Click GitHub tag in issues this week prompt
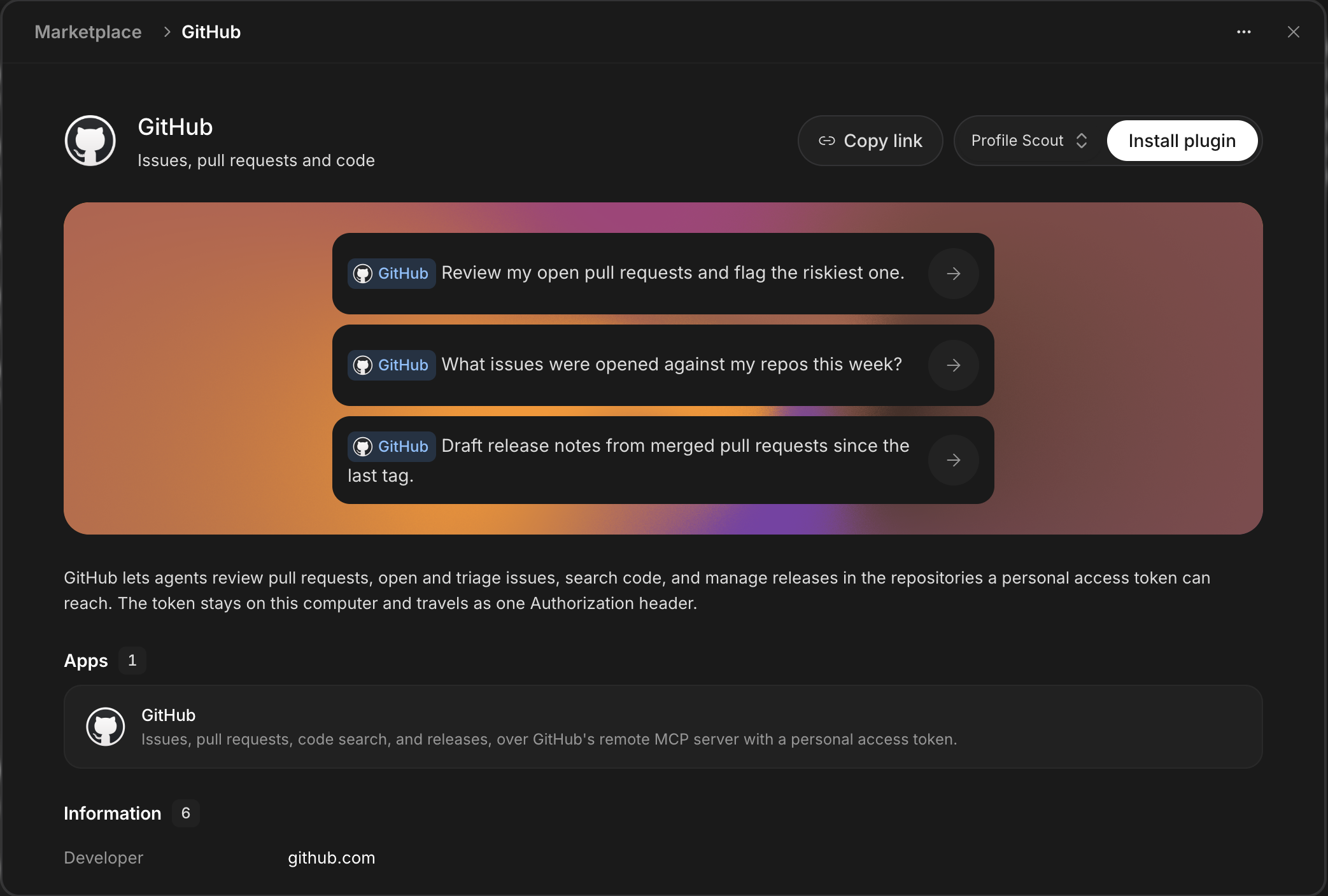Viewport: 1328px width, 896px height. pos(392,365)
